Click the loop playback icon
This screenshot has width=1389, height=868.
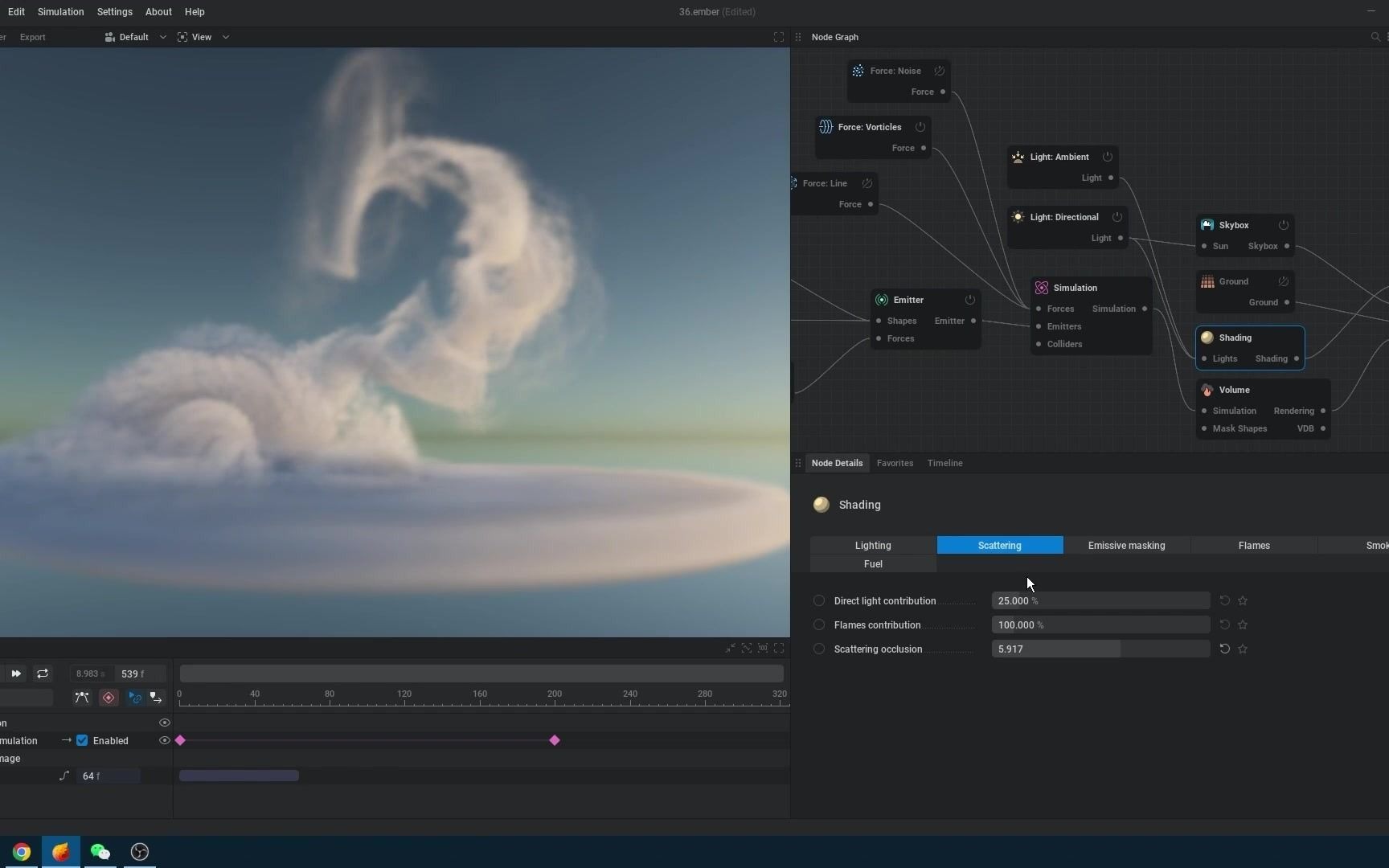pyautogui.click(x=43, y=674)
